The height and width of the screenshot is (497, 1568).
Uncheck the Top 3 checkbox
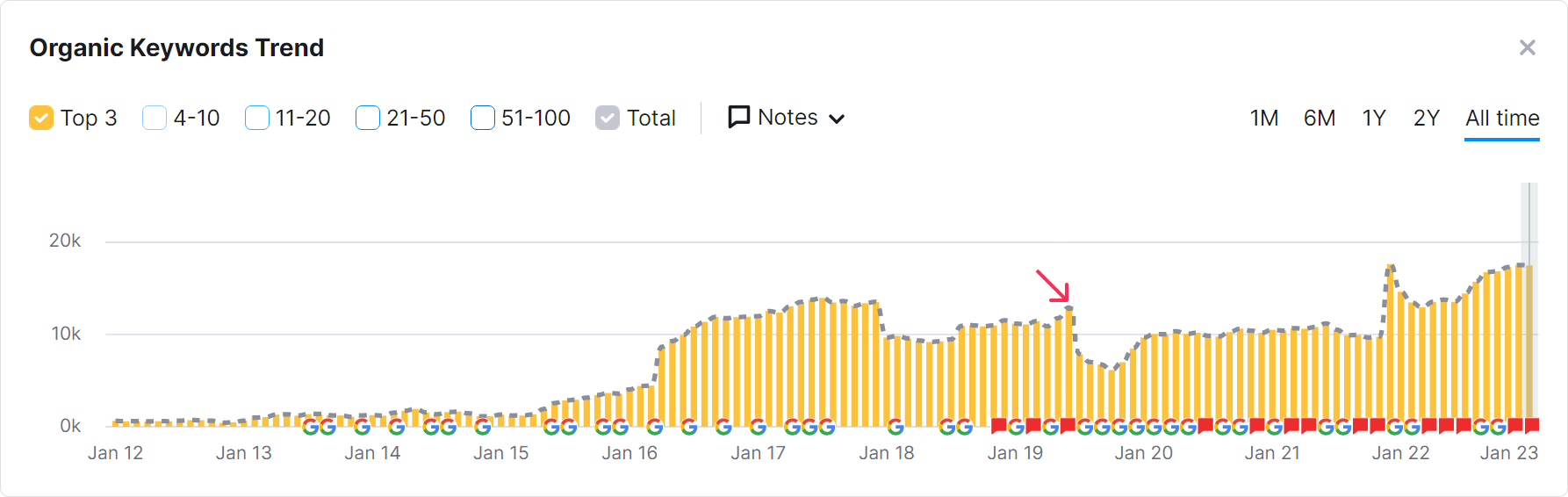point(41,118)
